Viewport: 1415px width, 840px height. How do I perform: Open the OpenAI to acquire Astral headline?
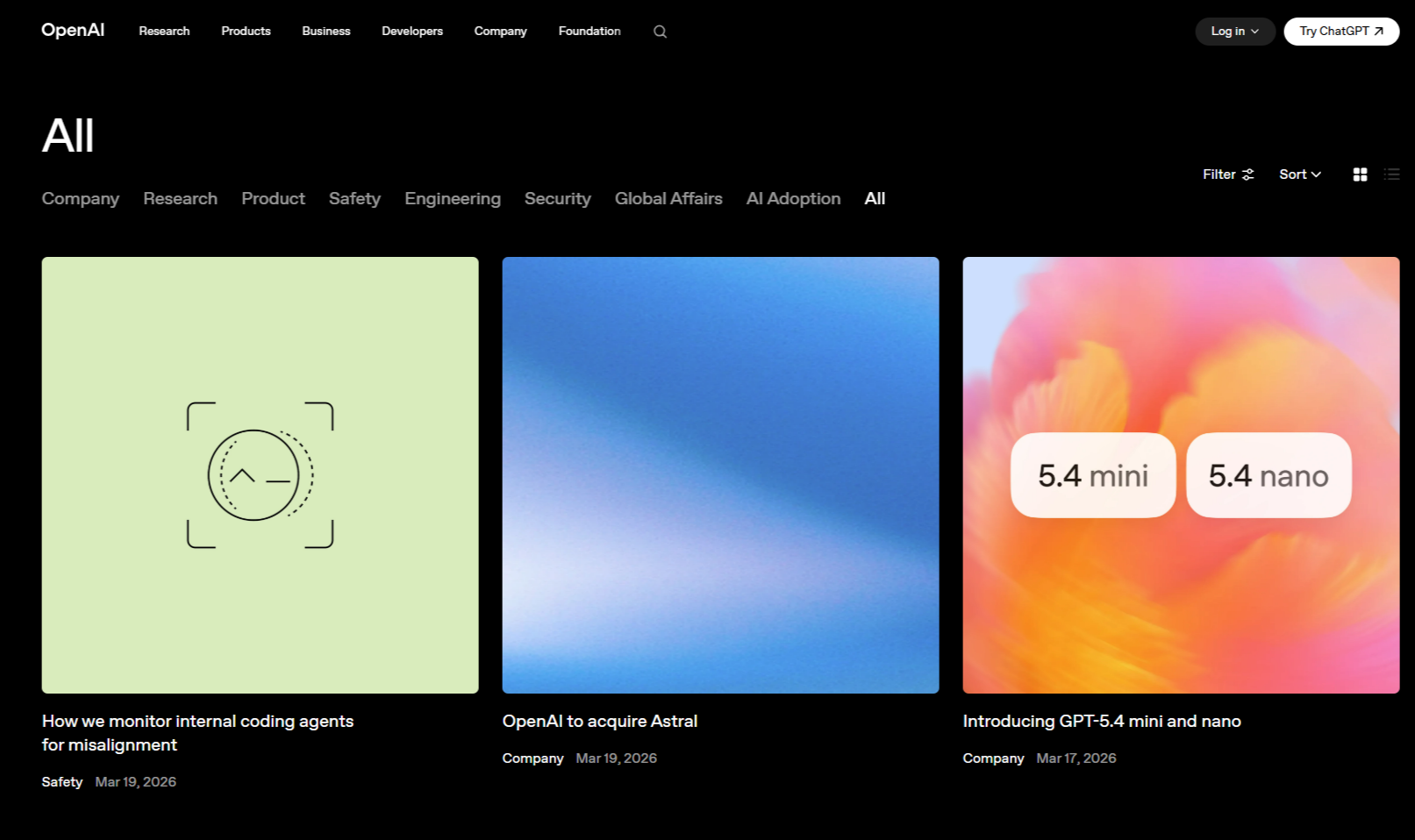[600, 721]
